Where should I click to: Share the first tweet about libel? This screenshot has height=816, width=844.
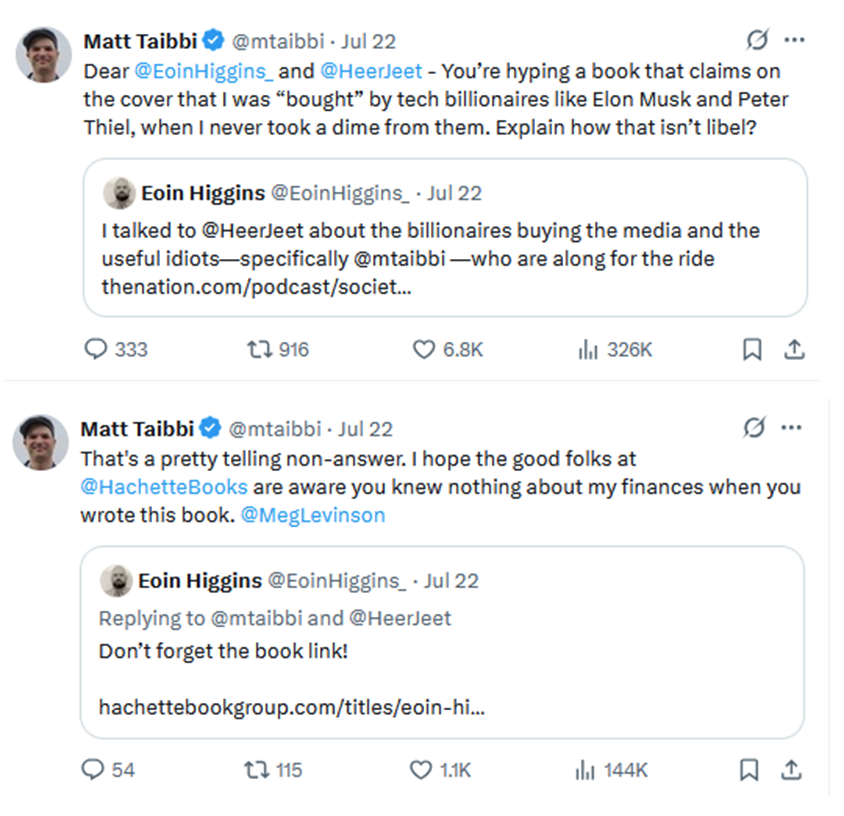(794, 349)
